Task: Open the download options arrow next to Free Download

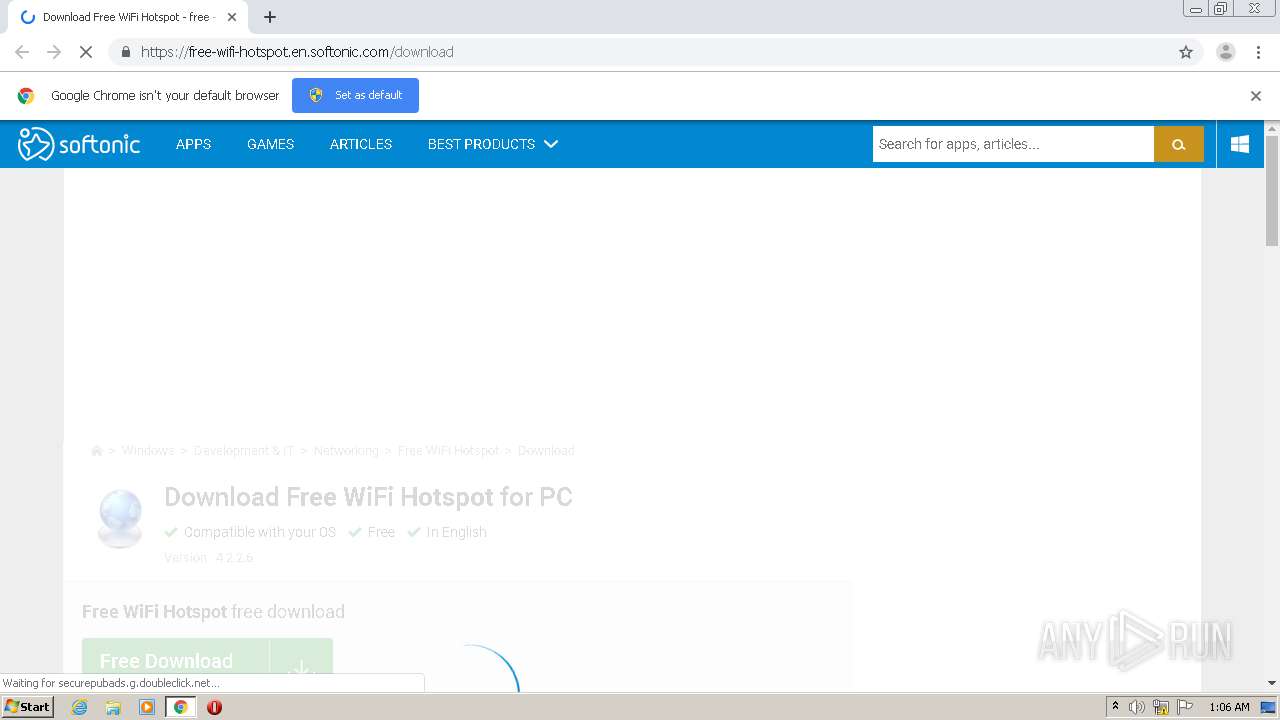Action: 301,665
